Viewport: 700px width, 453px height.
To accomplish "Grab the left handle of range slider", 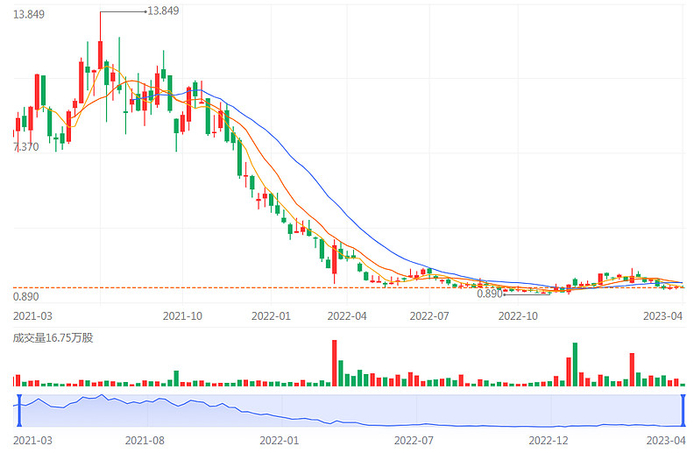I will 19,410.
